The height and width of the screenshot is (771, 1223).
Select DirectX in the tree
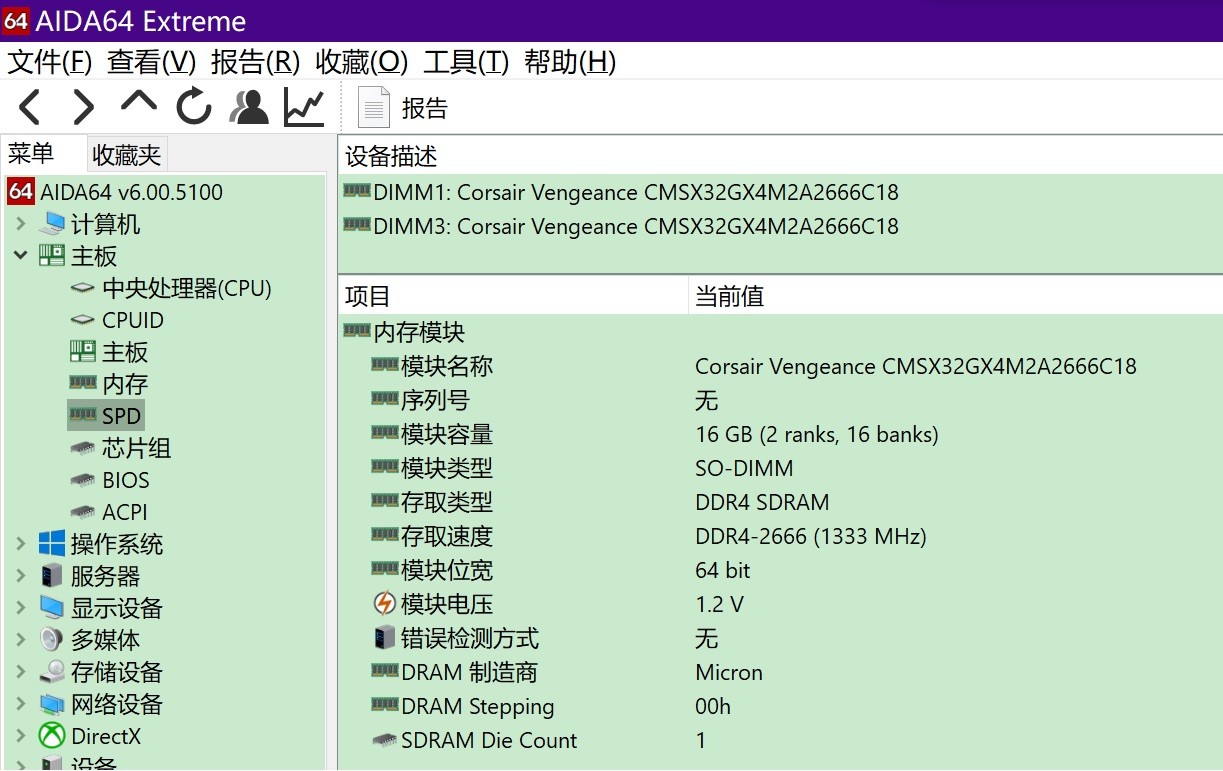[x=90, y=736]
